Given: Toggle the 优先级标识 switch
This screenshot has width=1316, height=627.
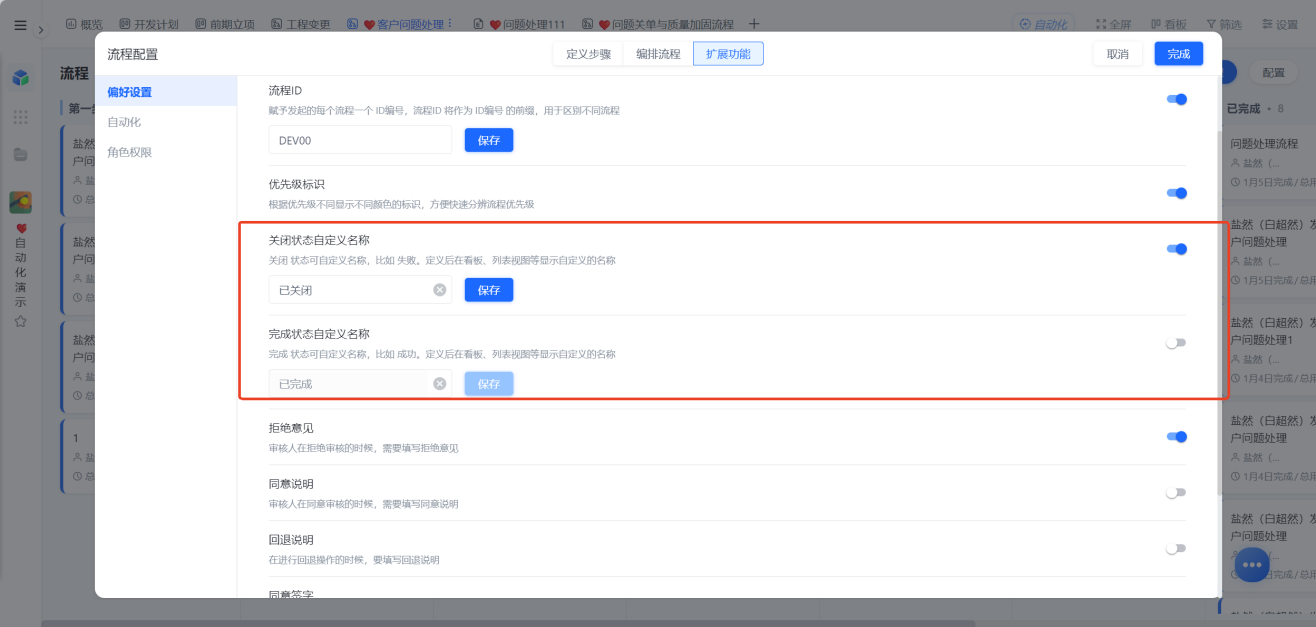Looking at the screenshot, I should 1177,193.
